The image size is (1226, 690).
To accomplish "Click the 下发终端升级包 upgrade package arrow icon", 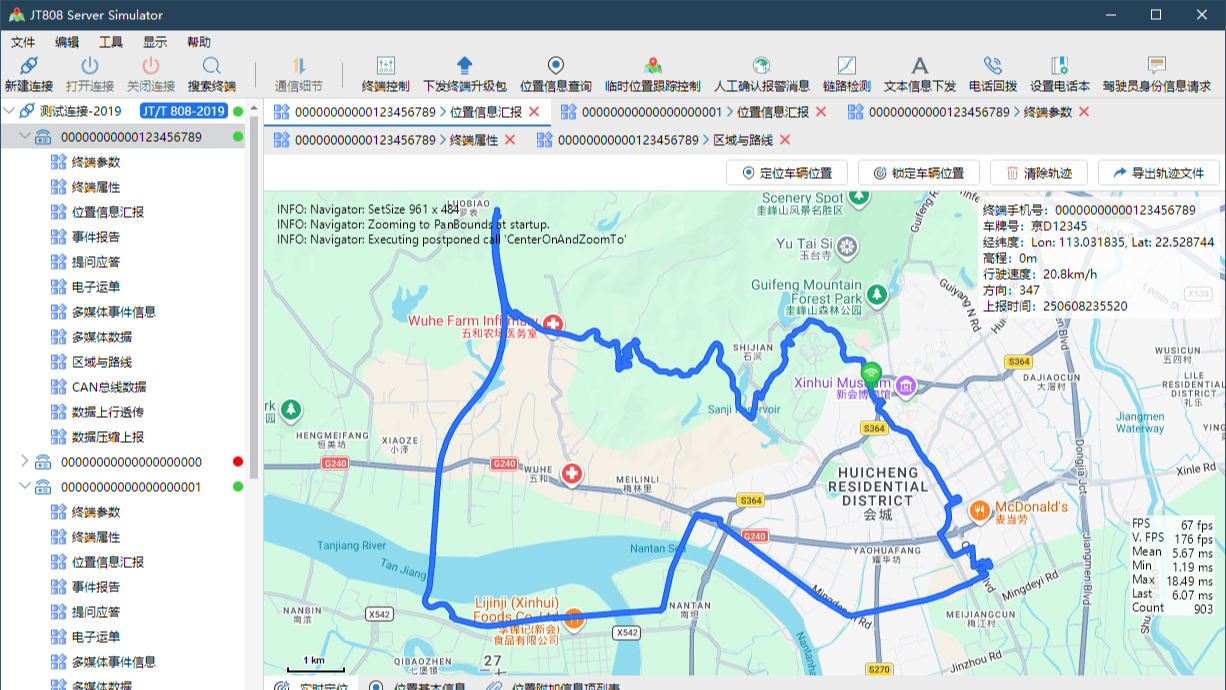I will 464,66.
